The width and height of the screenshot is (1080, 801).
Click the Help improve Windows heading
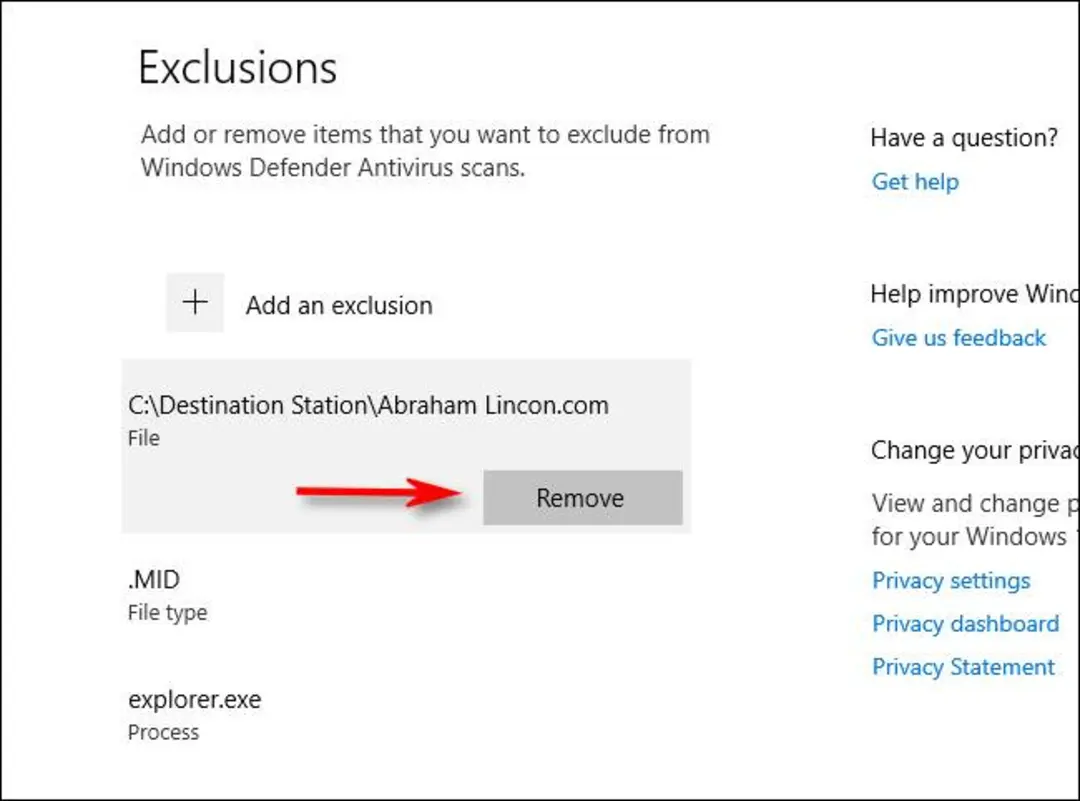(975, 294)
